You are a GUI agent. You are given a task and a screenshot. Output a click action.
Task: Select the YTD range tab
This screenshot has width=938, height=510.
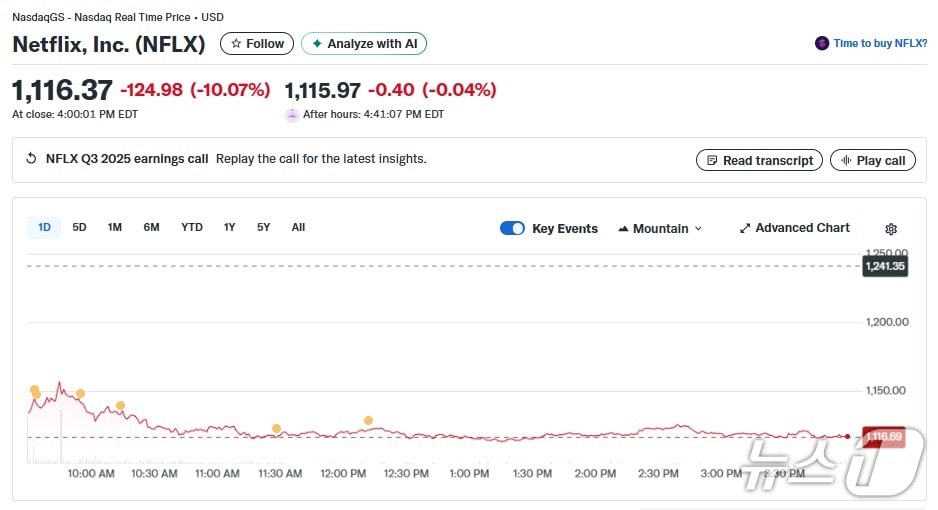pyautogui.click(x=192, y=227)
